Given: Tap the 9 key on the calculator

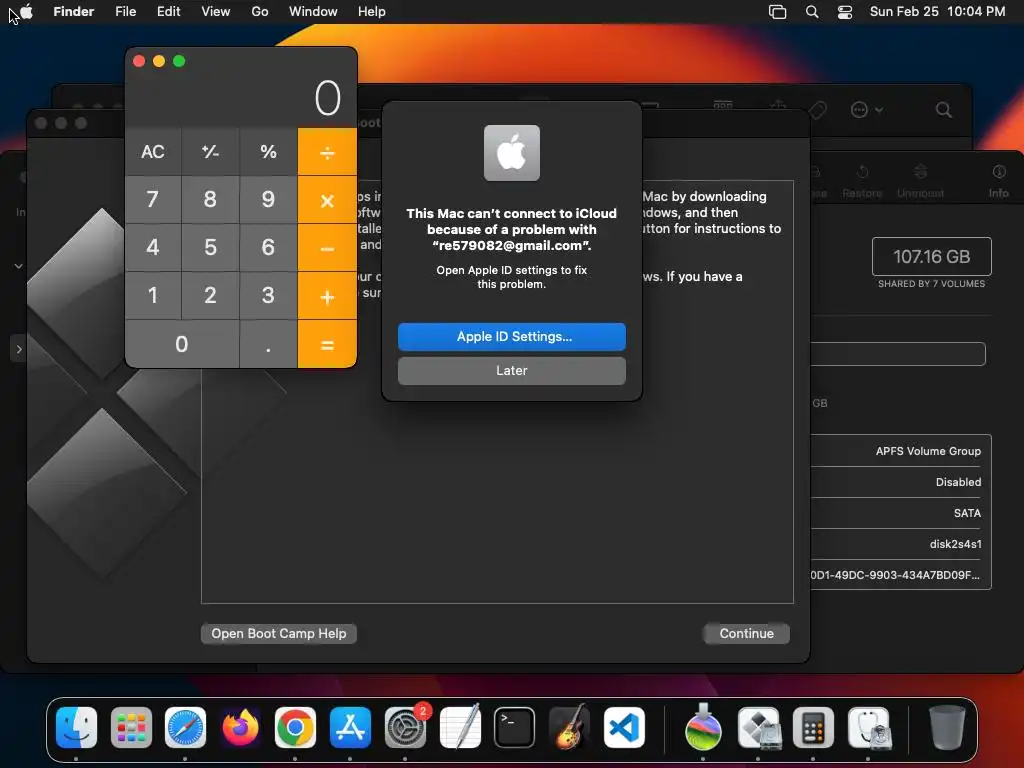Looking at the screenshot, I should (x=268, y=199).
